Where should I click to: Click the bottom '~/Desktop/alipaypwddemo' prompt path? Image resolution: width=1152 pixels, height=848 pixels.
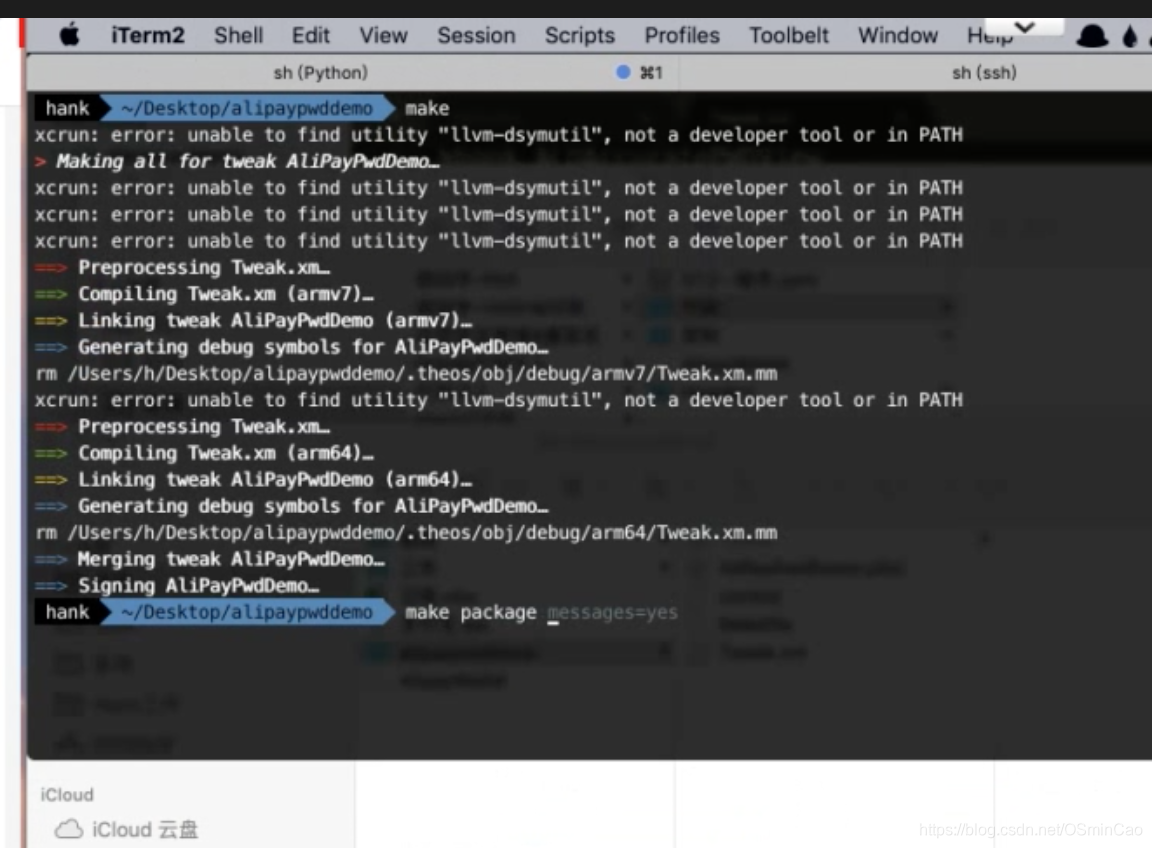coord(247,613)
